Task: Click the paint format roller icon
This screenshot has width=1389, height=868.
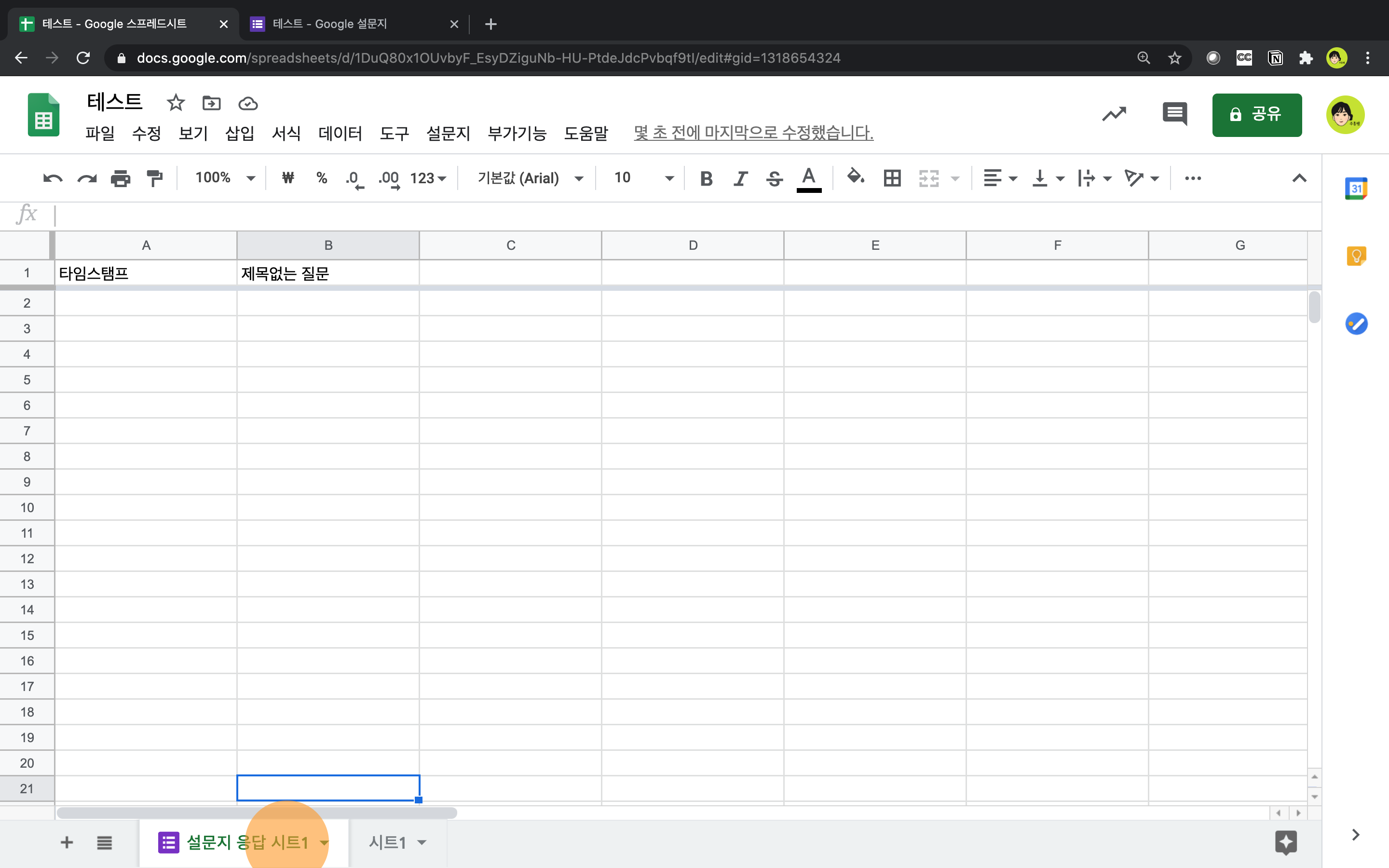Action: coord(154,178)
